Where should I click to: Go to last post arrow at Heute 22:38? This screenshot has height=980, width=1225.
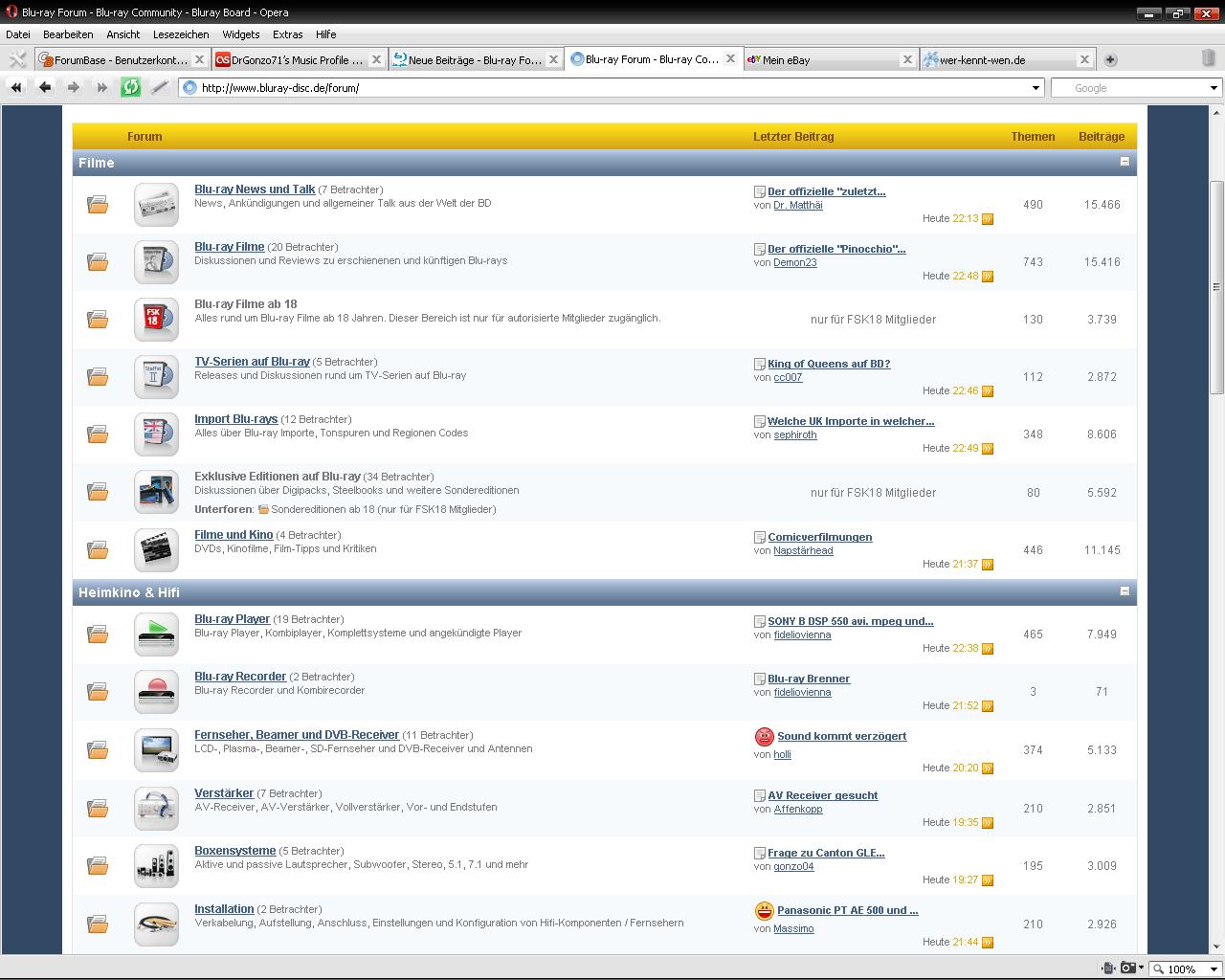pos(988,649)
